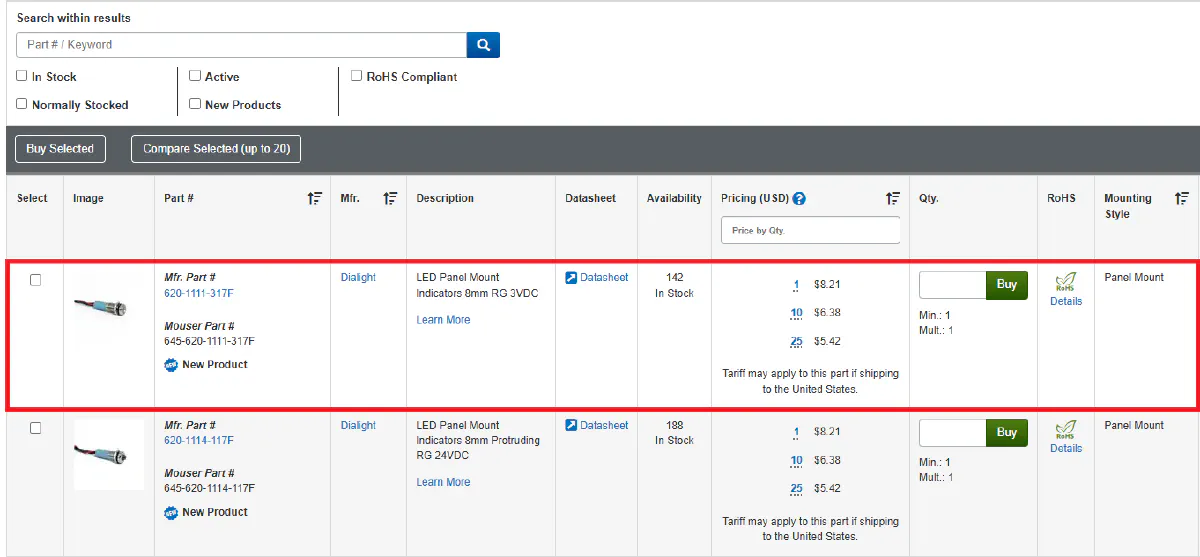The width and height of the screenshot is (1200, 557).
Task: Enable the Normally Stocked checkbox
Action: point(22,104)
